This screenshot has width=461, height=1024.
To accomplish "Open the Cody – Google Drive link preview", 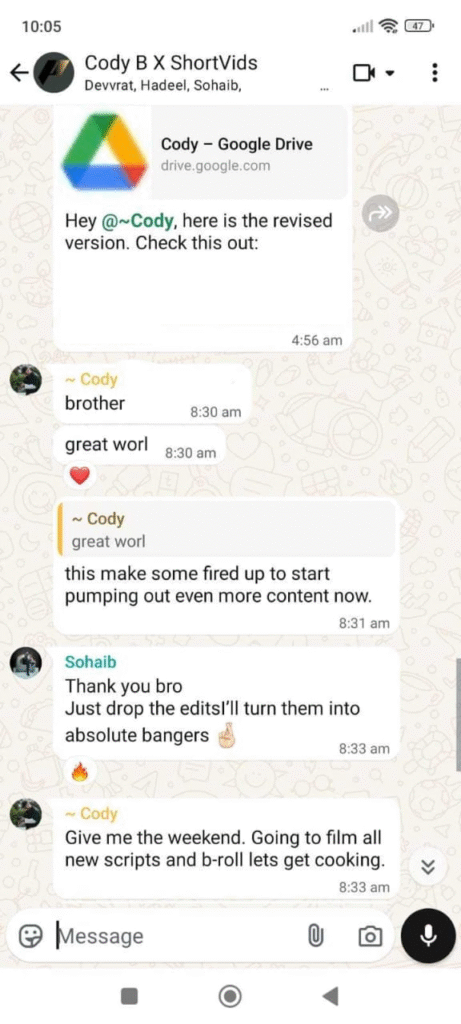I will 204,153.
